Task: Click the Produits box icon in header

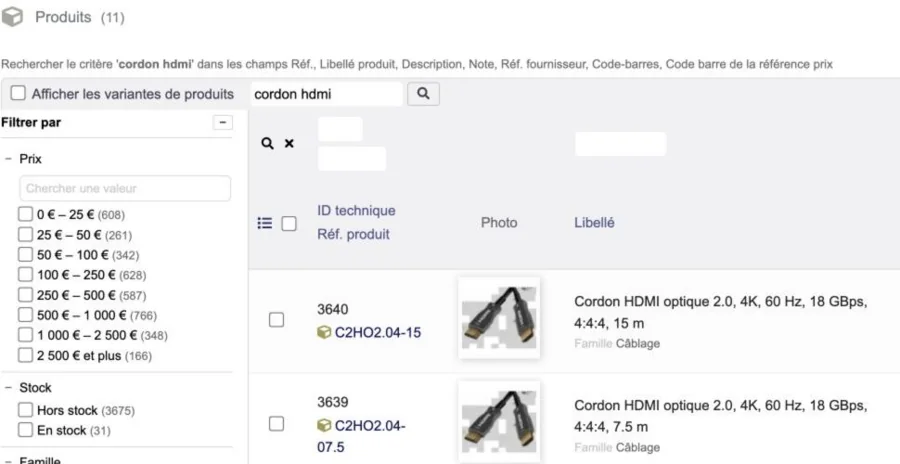Action: tap(12, 17)
